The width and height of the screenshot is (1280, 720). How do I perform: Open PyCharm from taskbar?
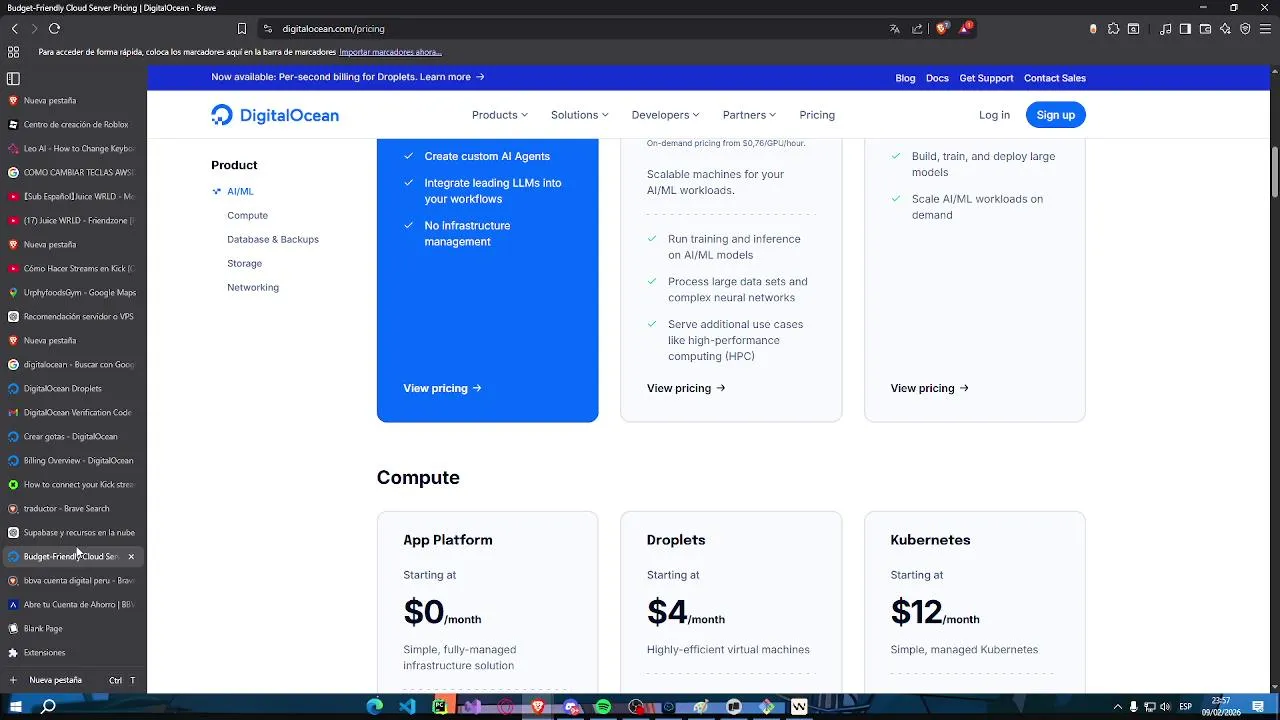(440, 707)
